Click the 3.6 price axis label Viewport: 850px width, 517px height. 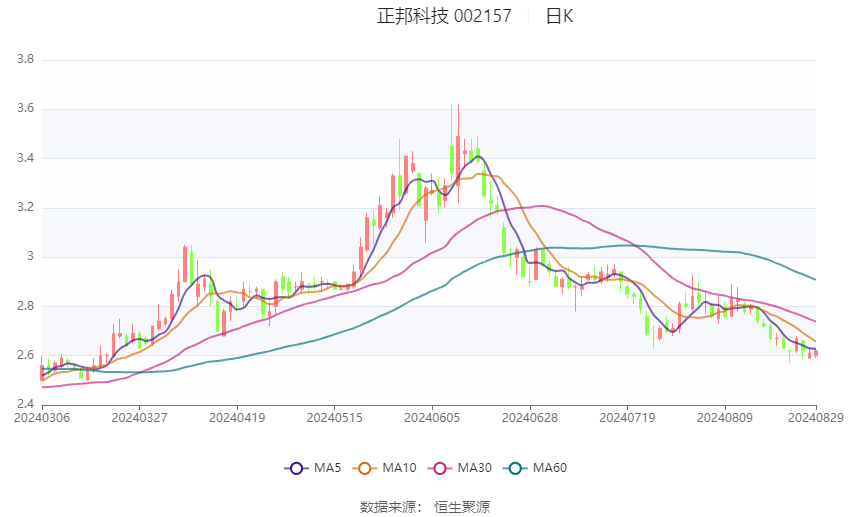pyautogui.click(x=25, y=108)
